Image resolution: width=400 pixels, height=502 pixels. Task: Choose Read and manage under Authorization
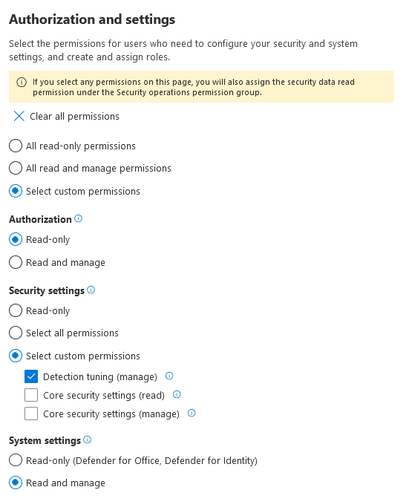point(16,262)
